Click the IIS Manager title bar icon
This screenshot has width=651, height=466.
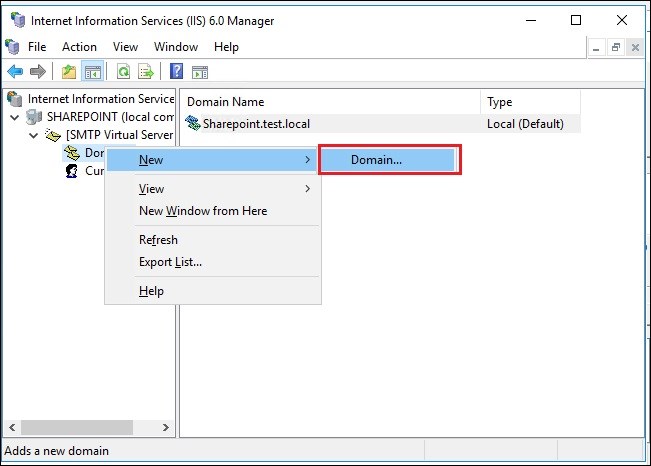17,20
